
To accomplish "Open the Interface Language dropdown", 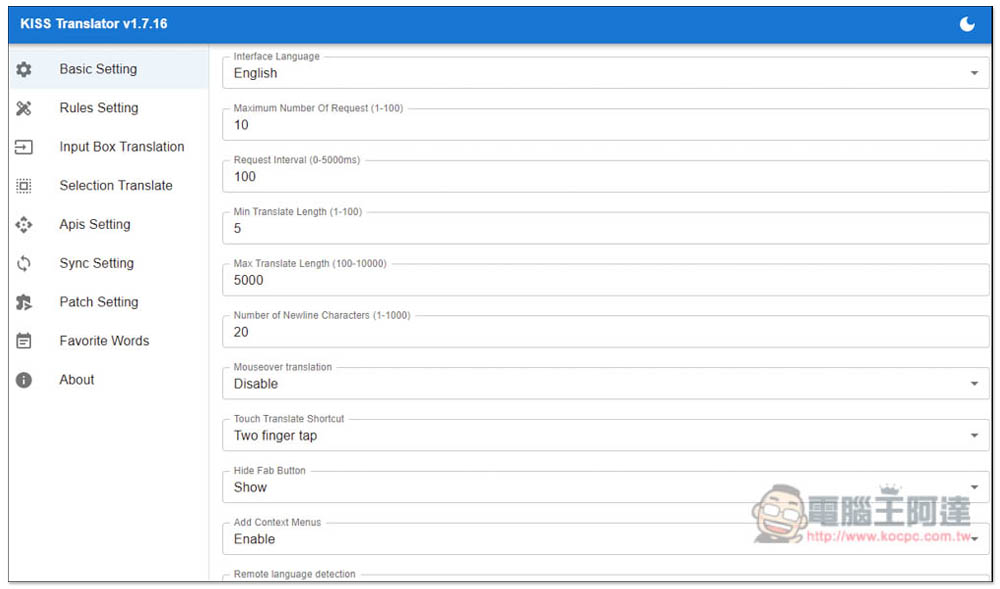I will click(x=605, y=73).
